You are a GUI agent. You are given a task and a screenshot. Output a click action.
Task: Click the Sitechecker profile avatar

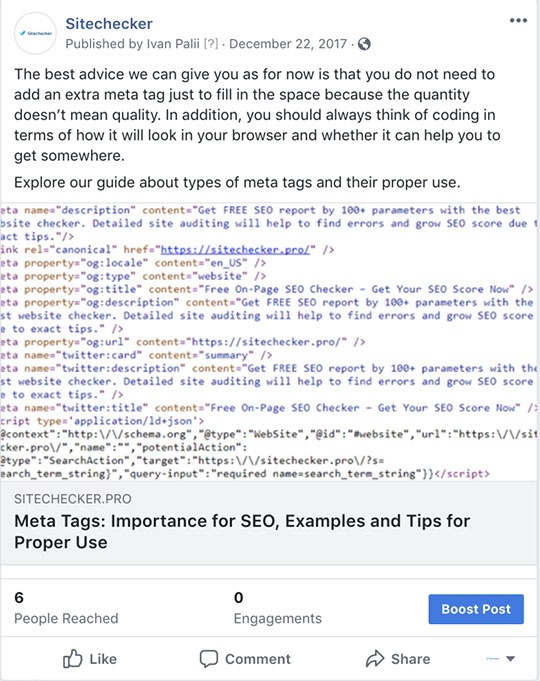(35, 33)
